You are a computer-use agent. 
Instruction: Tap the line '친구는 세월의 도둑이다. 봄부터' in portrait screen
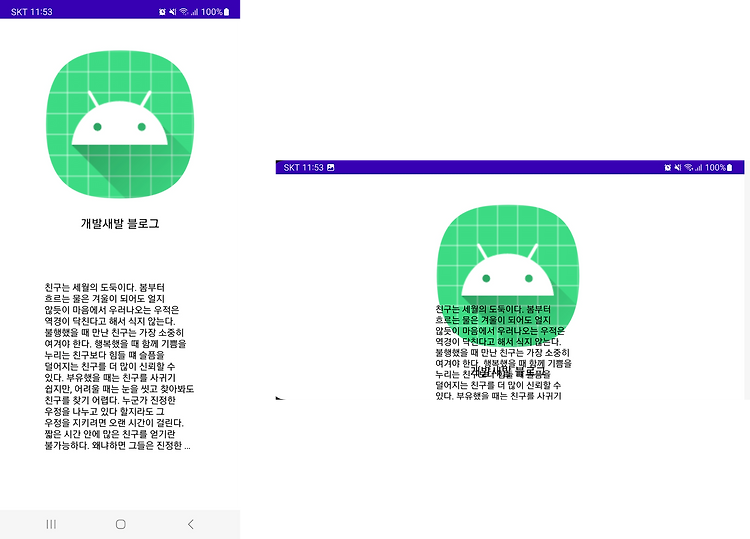[105, 287]
